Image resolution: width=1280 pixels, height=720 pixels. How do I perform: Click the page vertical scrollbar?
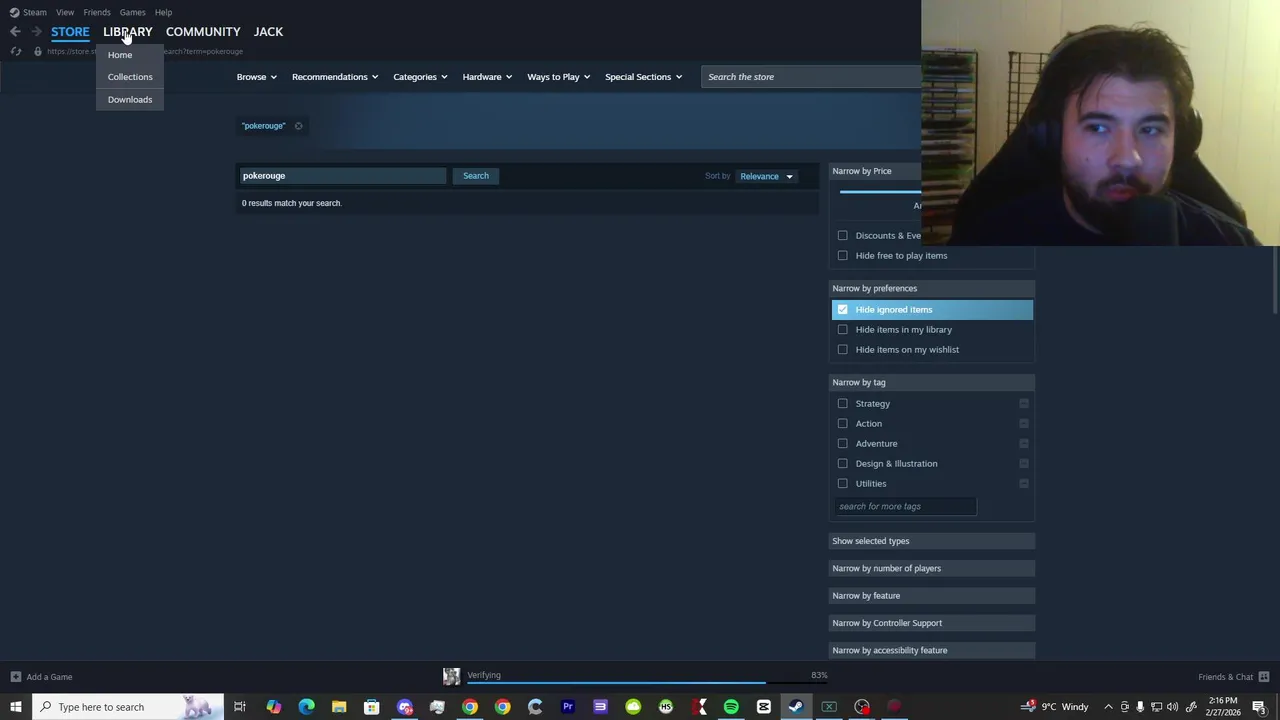(x=1276, y=280)
